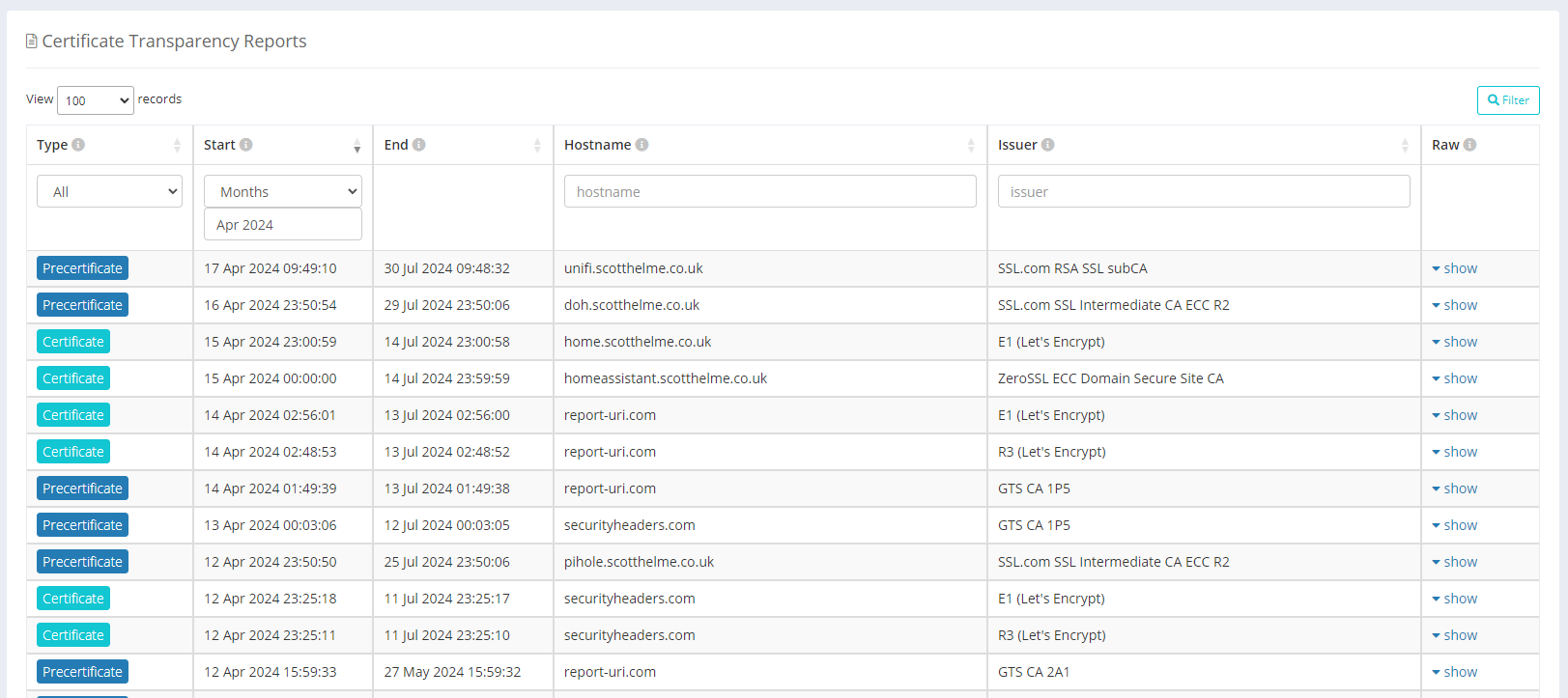The image size is (1568, 698).
Task: Click the hostname filter text field
Action: pyautogui.click(x=770, y=191)
